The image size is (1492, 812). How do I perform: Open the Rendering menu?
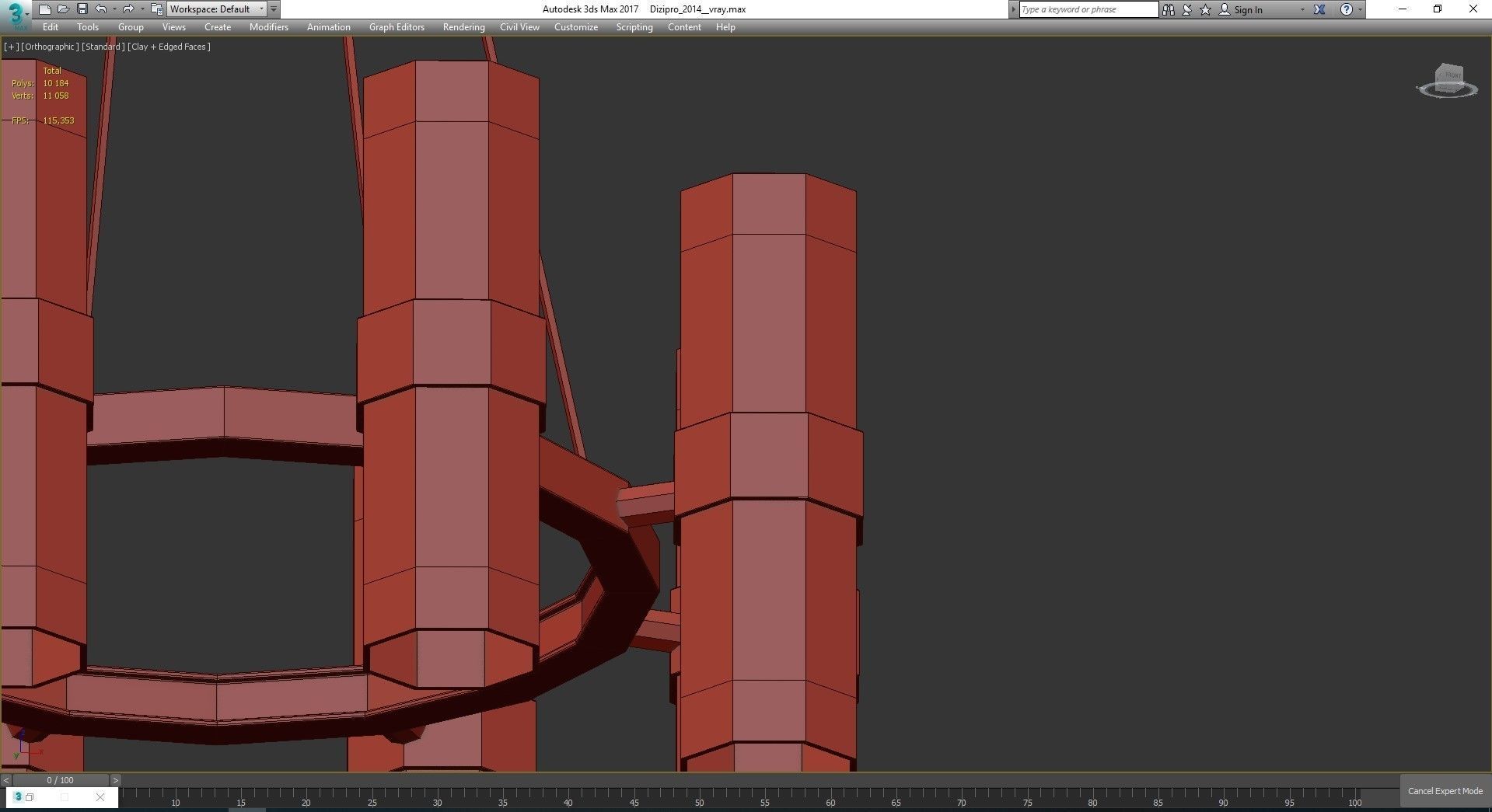pos(464,27)
